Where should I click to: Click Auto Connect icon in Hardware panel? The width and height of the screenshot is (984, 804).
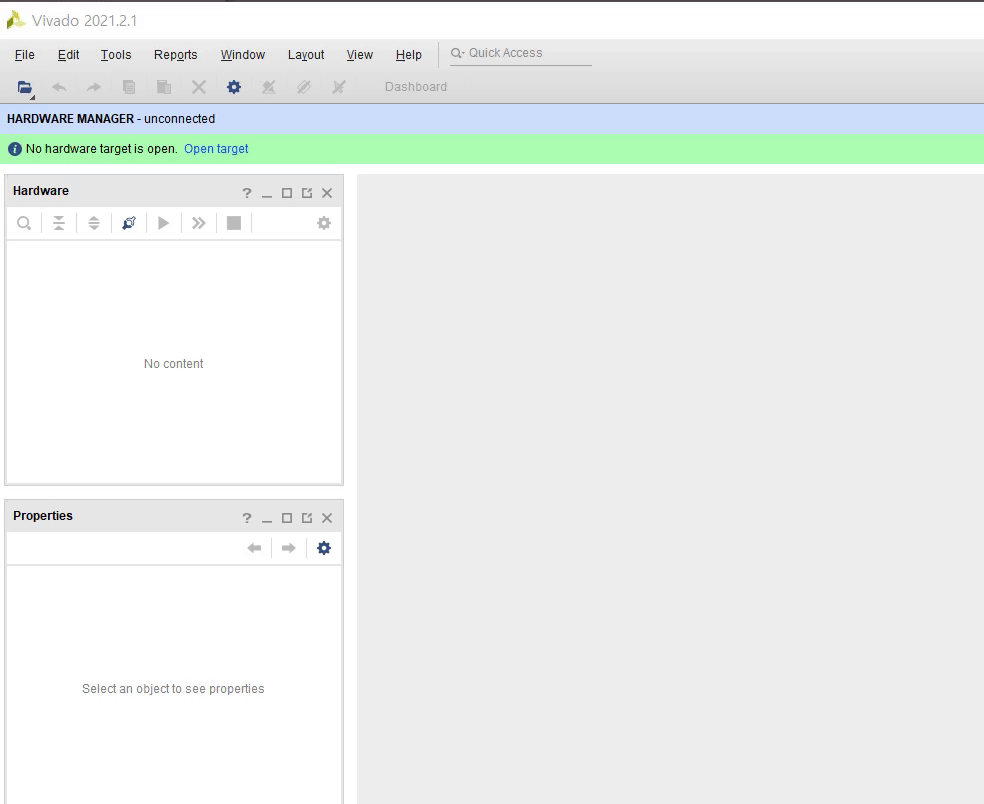pos(129,223)
